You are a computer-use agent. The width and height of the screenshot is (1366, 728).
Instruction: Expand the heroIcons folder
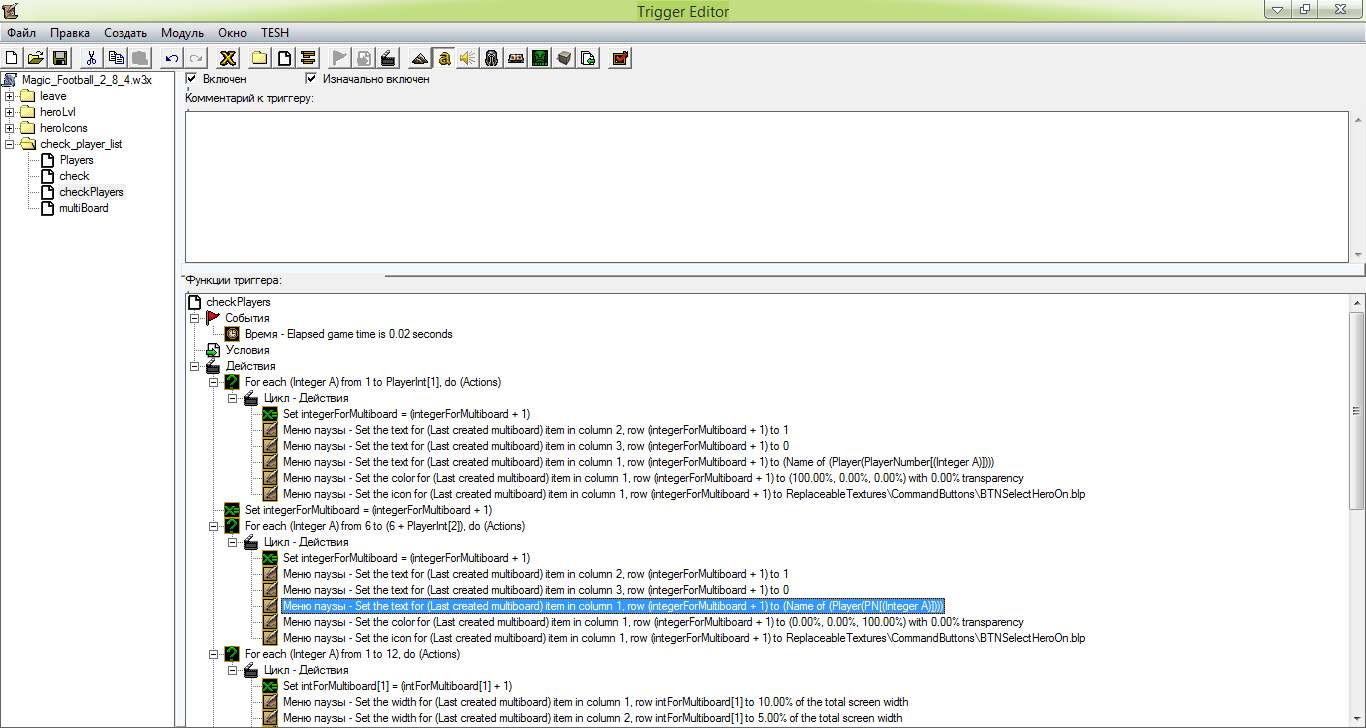point(9,128)
